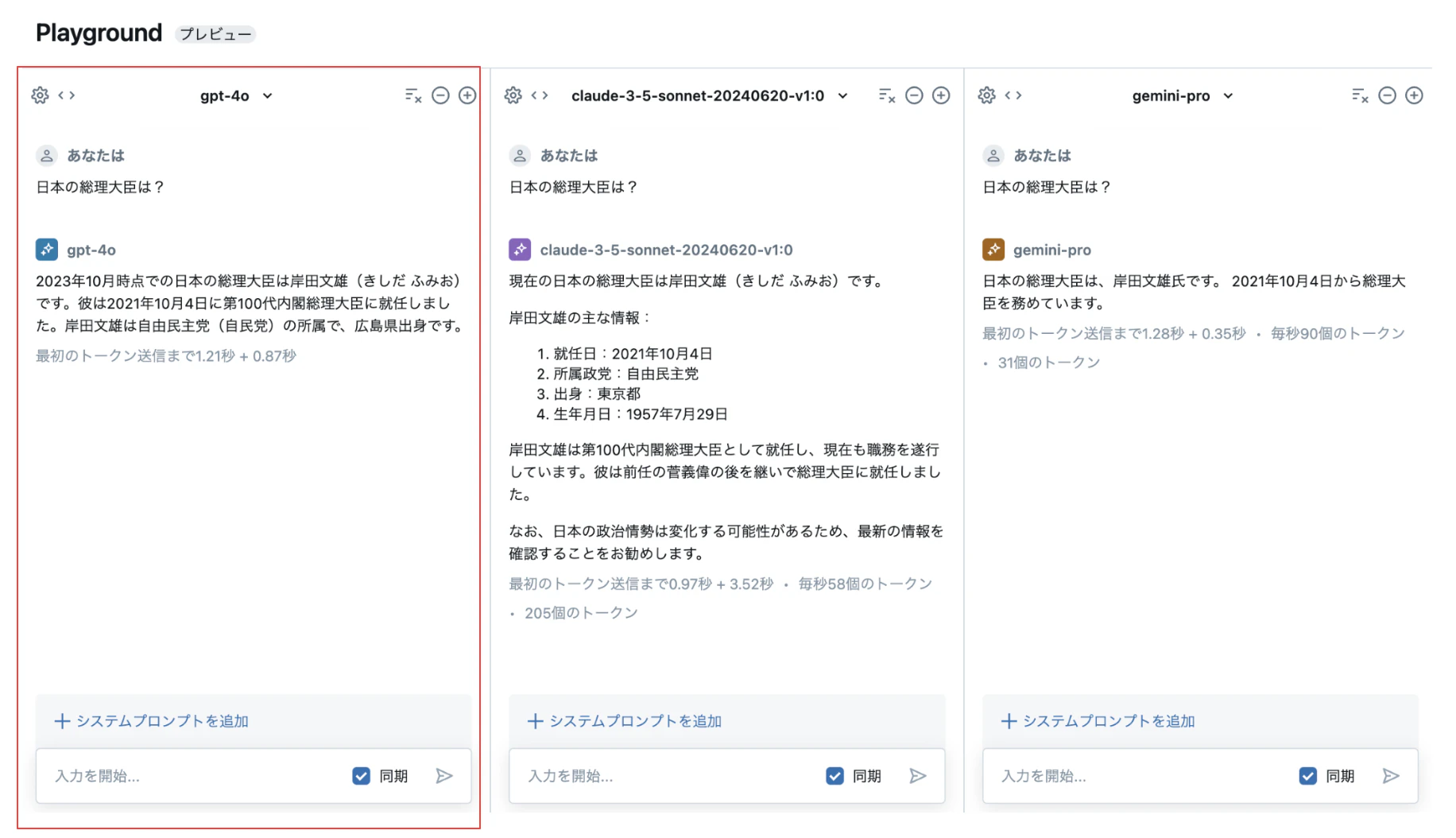Click the user question in gemini-pro panel
The width and height of the screenshot is (1456, 838).
coord(1047,187)
